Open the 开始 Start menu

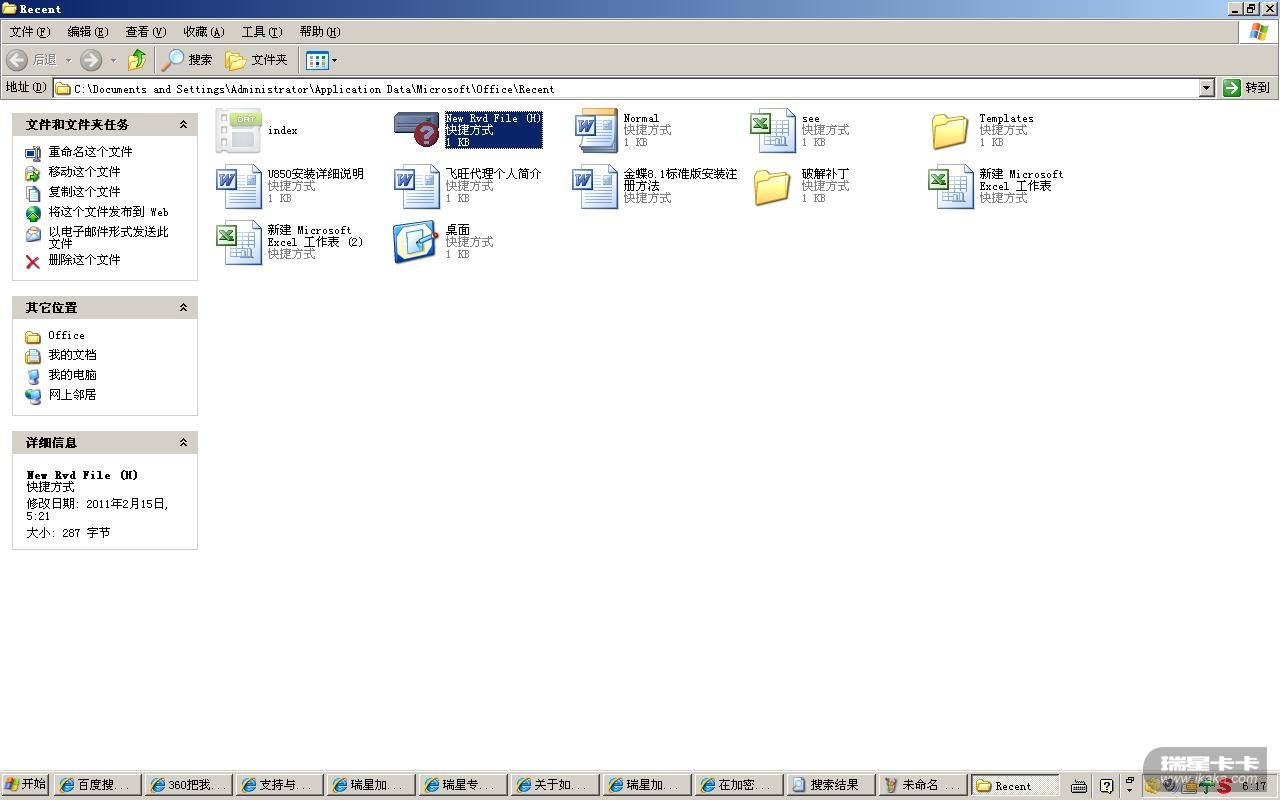[25, 785]
